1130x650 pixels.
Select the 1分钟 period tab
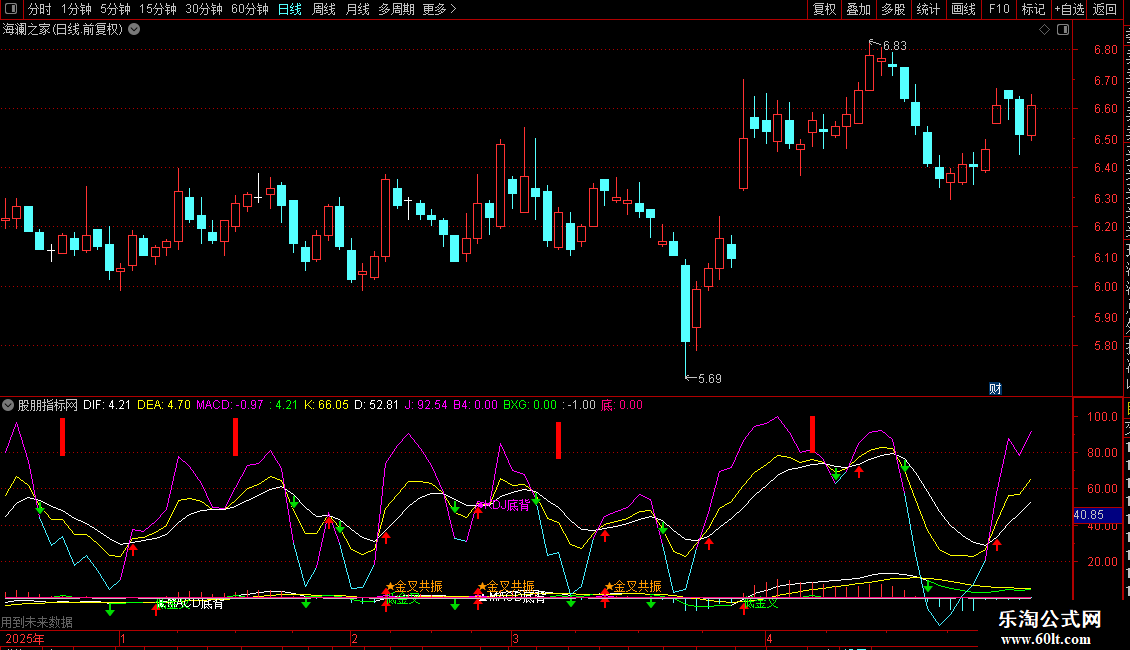point(76,9)
